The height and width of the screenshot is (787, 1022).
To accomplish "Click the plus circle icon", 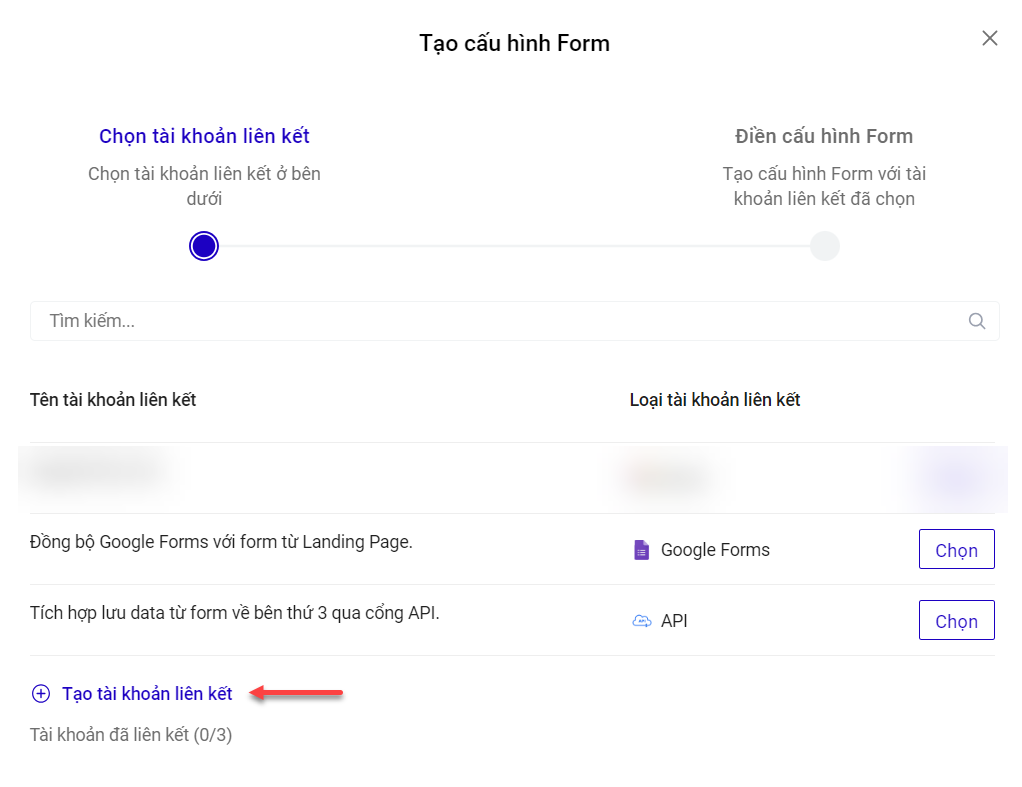I will click(41, 694).
